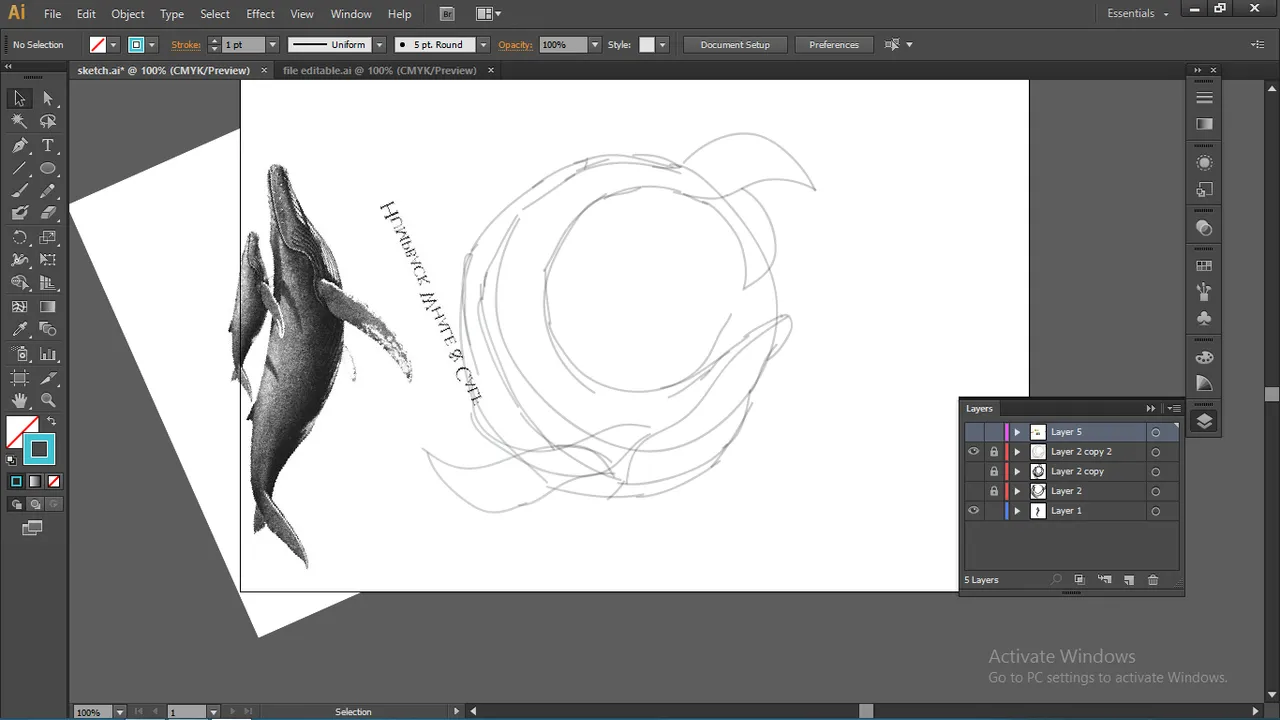Select the Shape Builder tool
This screenshot has width=1280, height=720.
tap(19, 283)
